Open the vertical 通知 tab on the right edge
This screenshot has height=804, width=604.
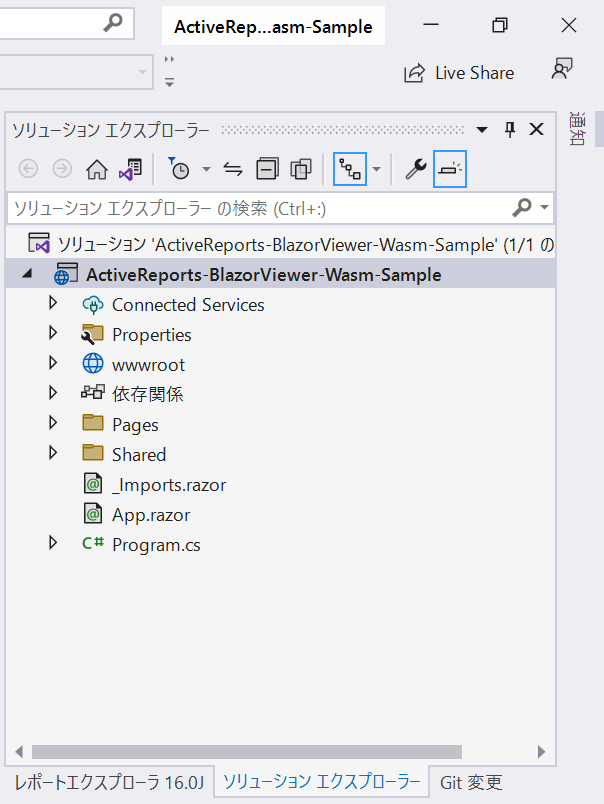coord(577,129)
